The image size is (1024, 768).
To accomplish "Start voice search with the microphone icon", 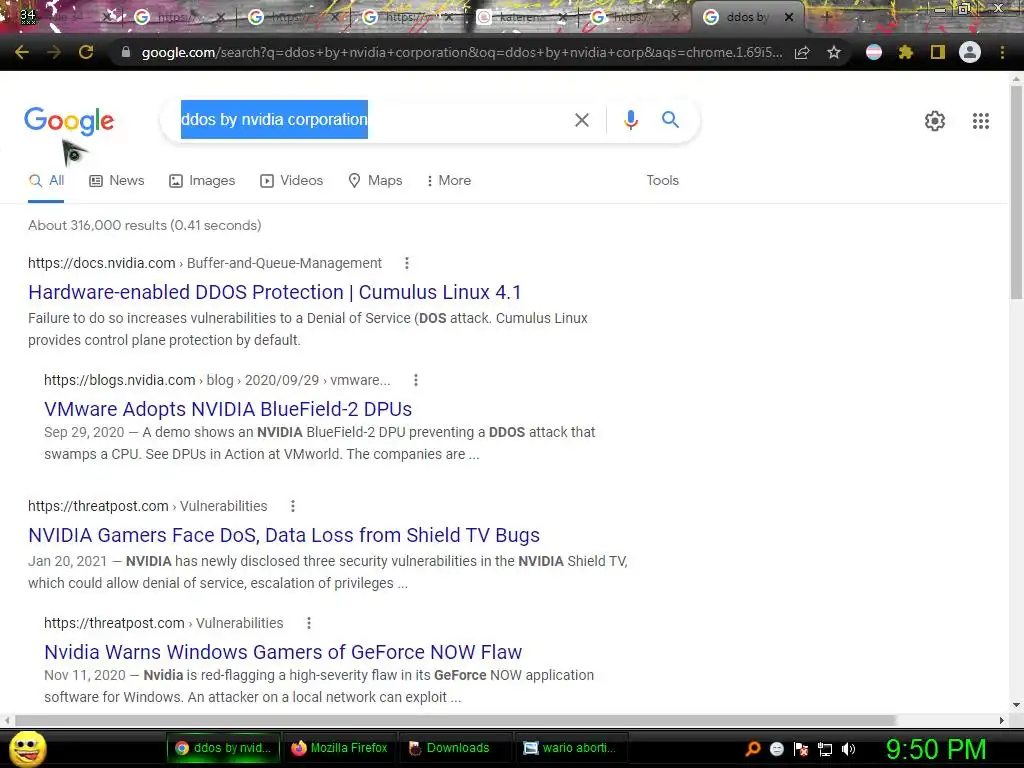I will [x=630, y=120].
